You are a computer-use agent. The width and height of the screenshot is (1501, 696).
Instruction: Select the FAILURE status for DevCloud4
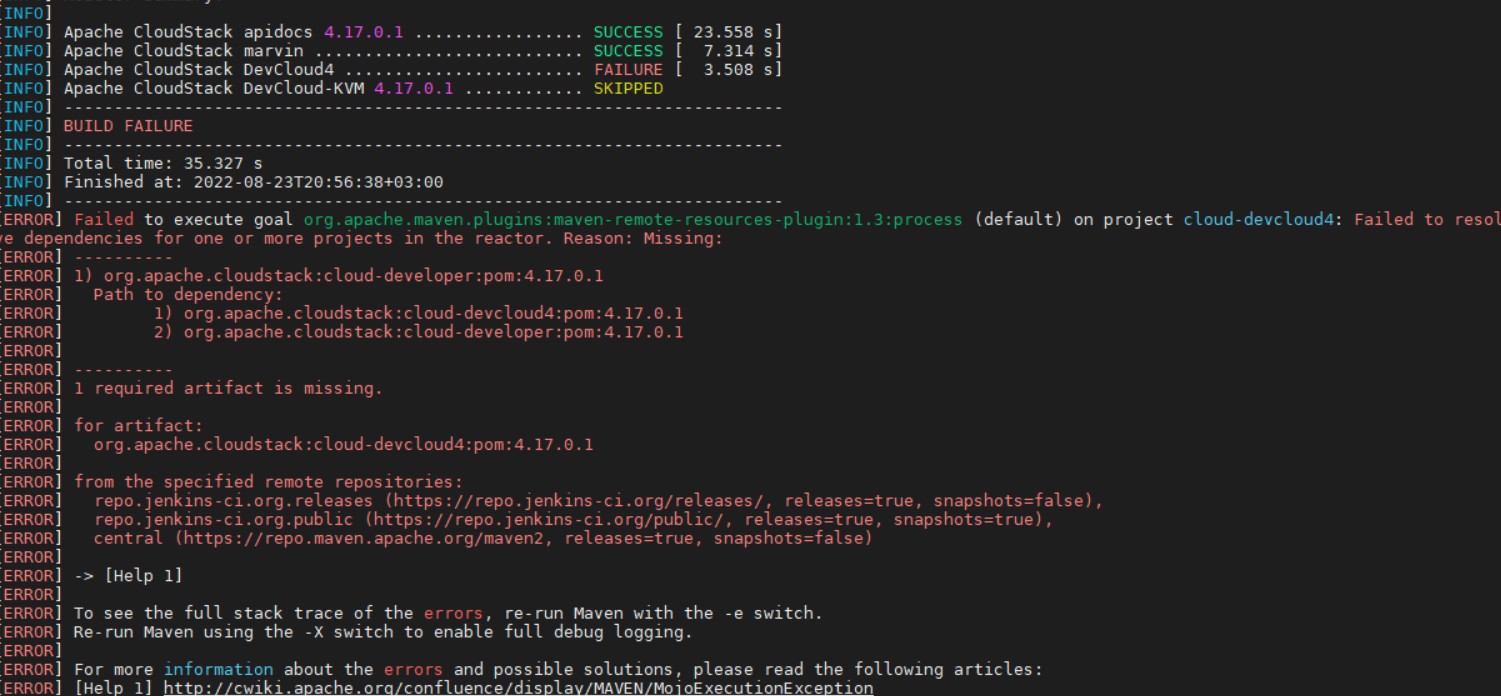[x=628, y=70]
